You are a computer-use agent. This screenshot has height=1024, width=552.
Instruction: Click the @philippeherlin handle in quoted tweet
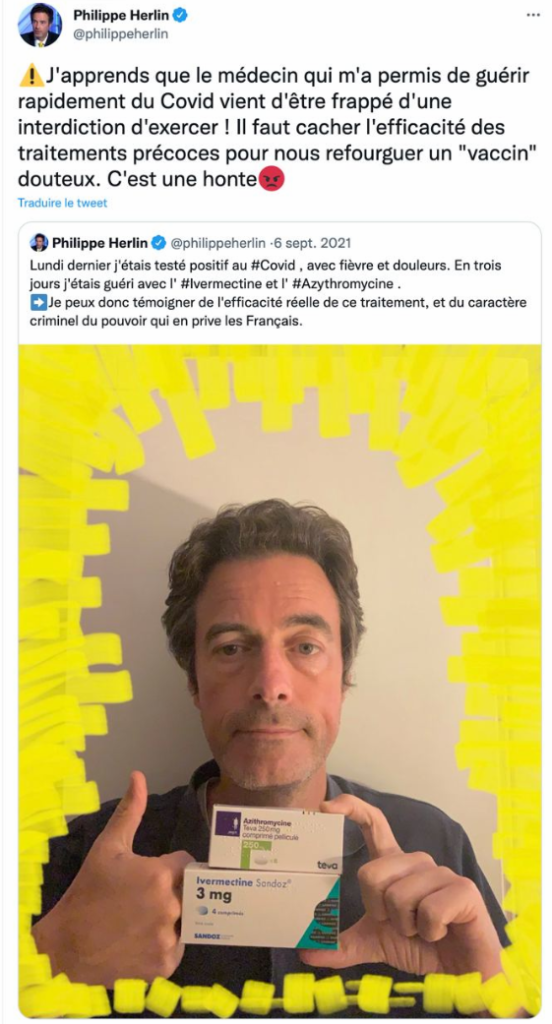point(218,244)
